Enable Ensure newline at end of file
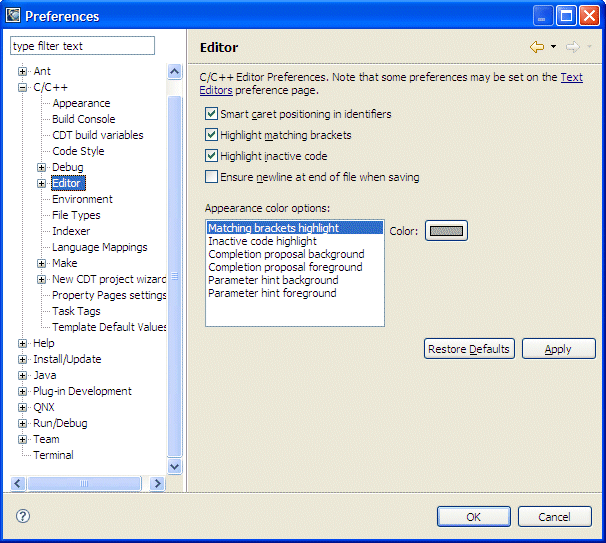 [211, 177]
